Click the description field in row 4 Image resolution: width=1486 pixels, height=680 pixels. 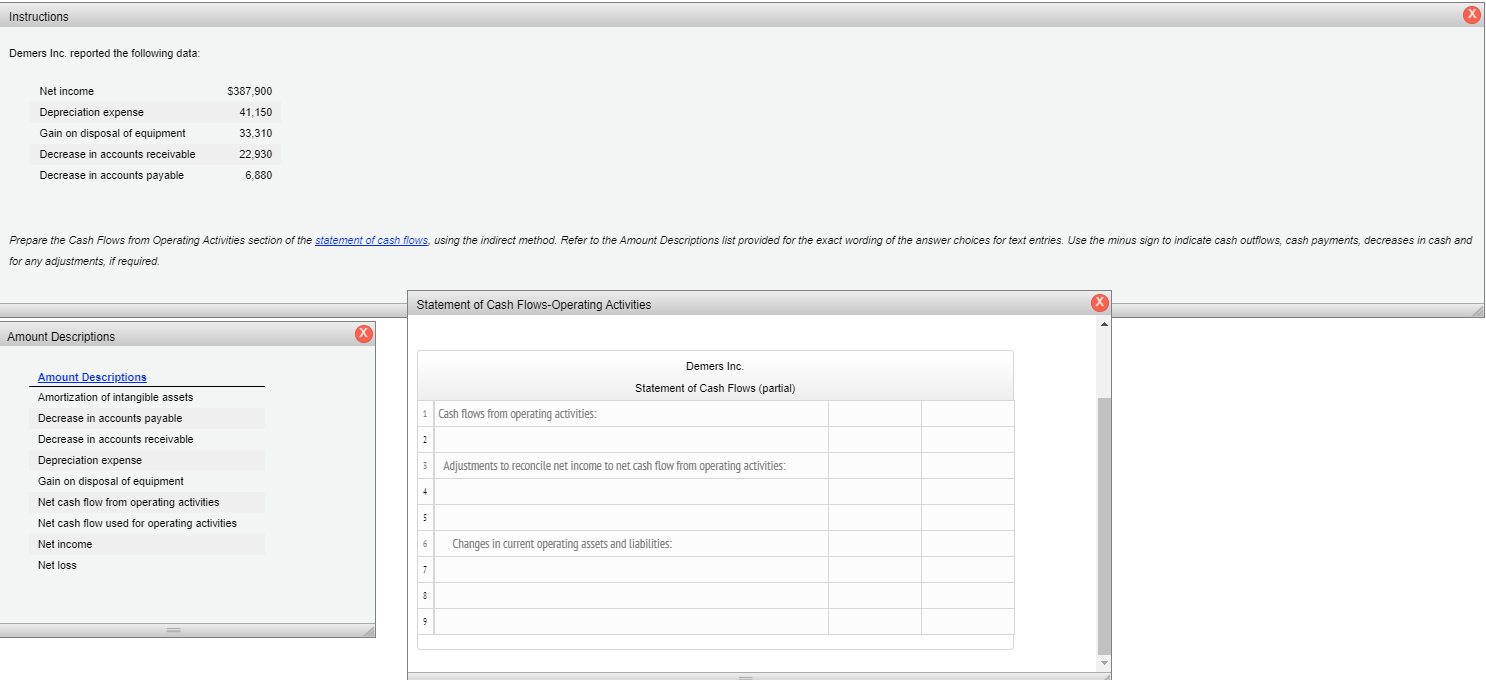click(631, 492)
